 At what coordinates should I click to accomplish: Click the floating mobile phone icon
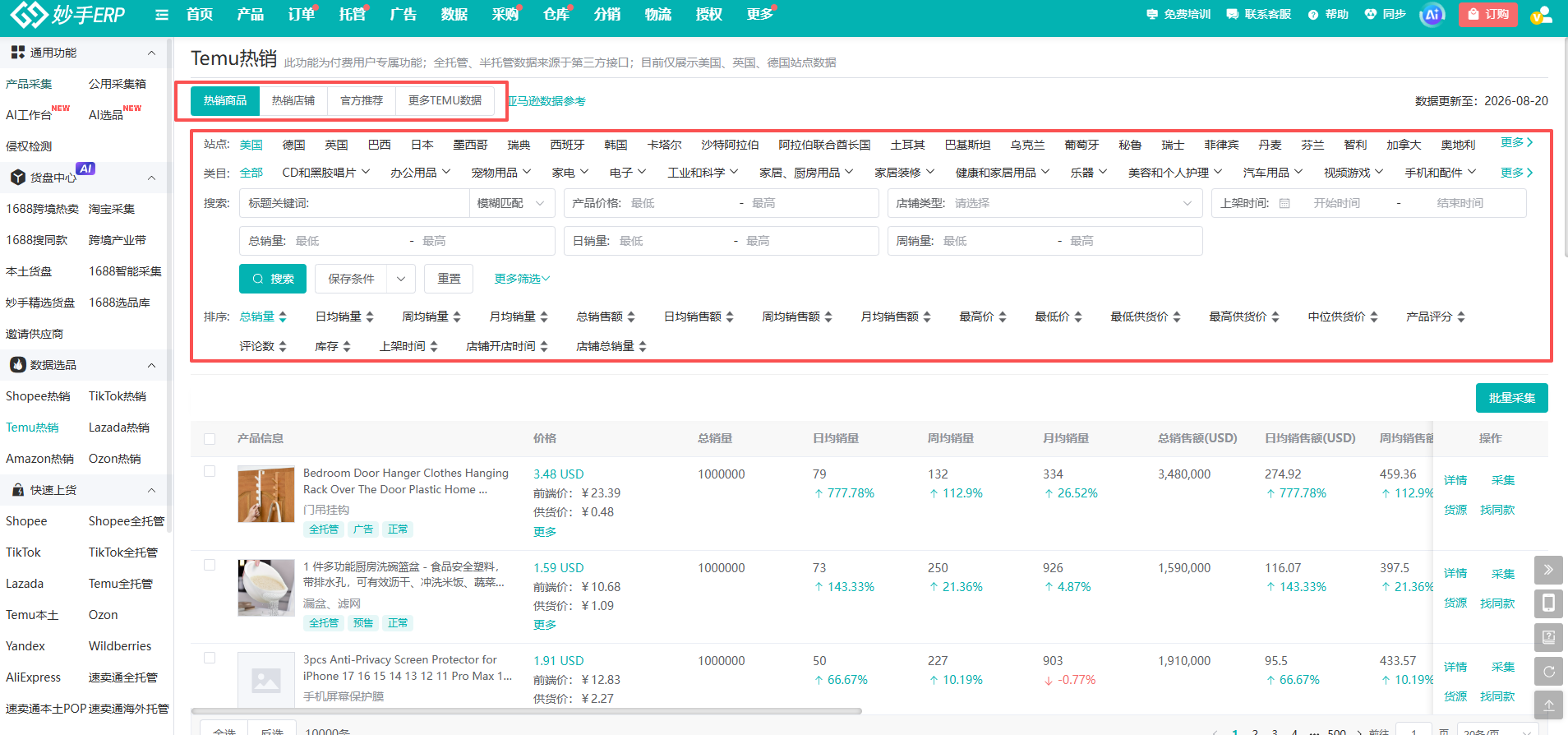1548,603
